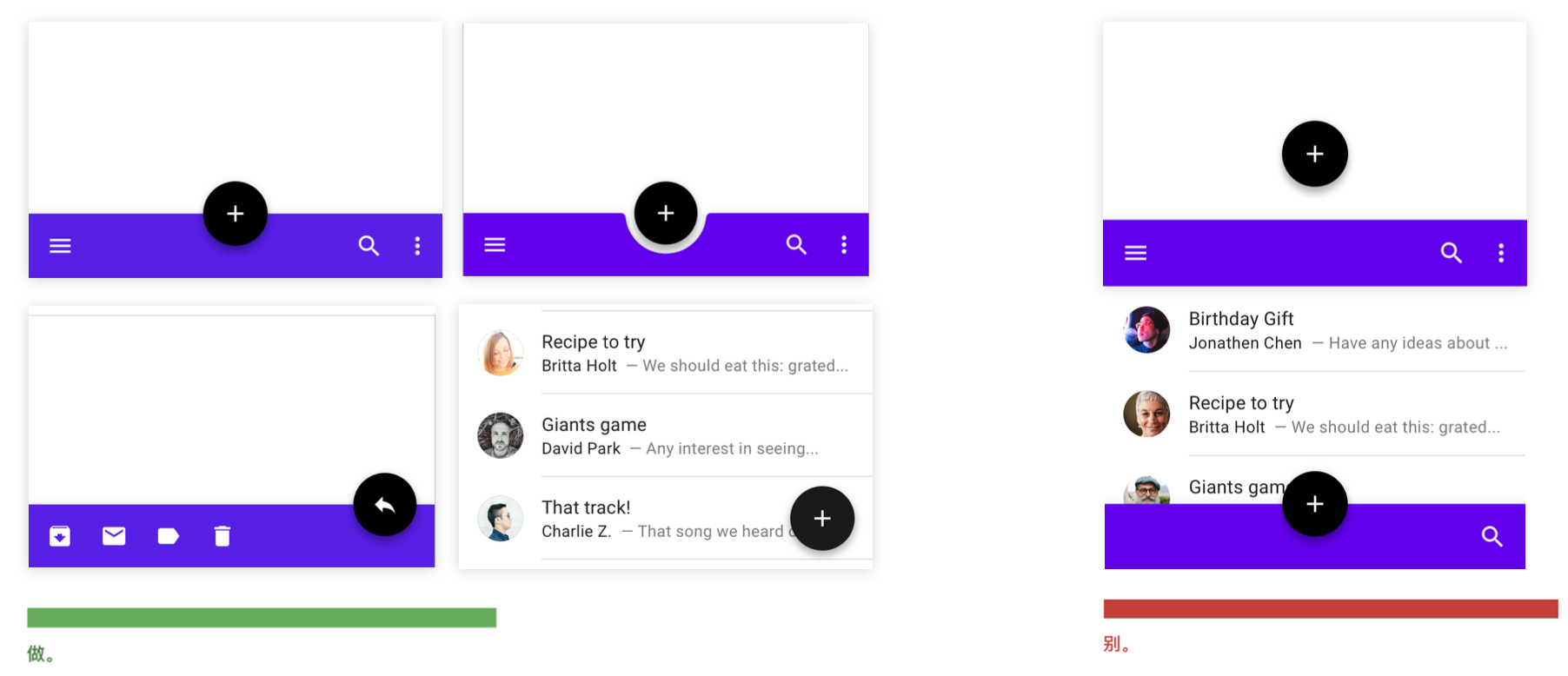Click the red bar above 别
Image resolution: width=1568 pixels, height=676 pixels.
click(1330, 609)
